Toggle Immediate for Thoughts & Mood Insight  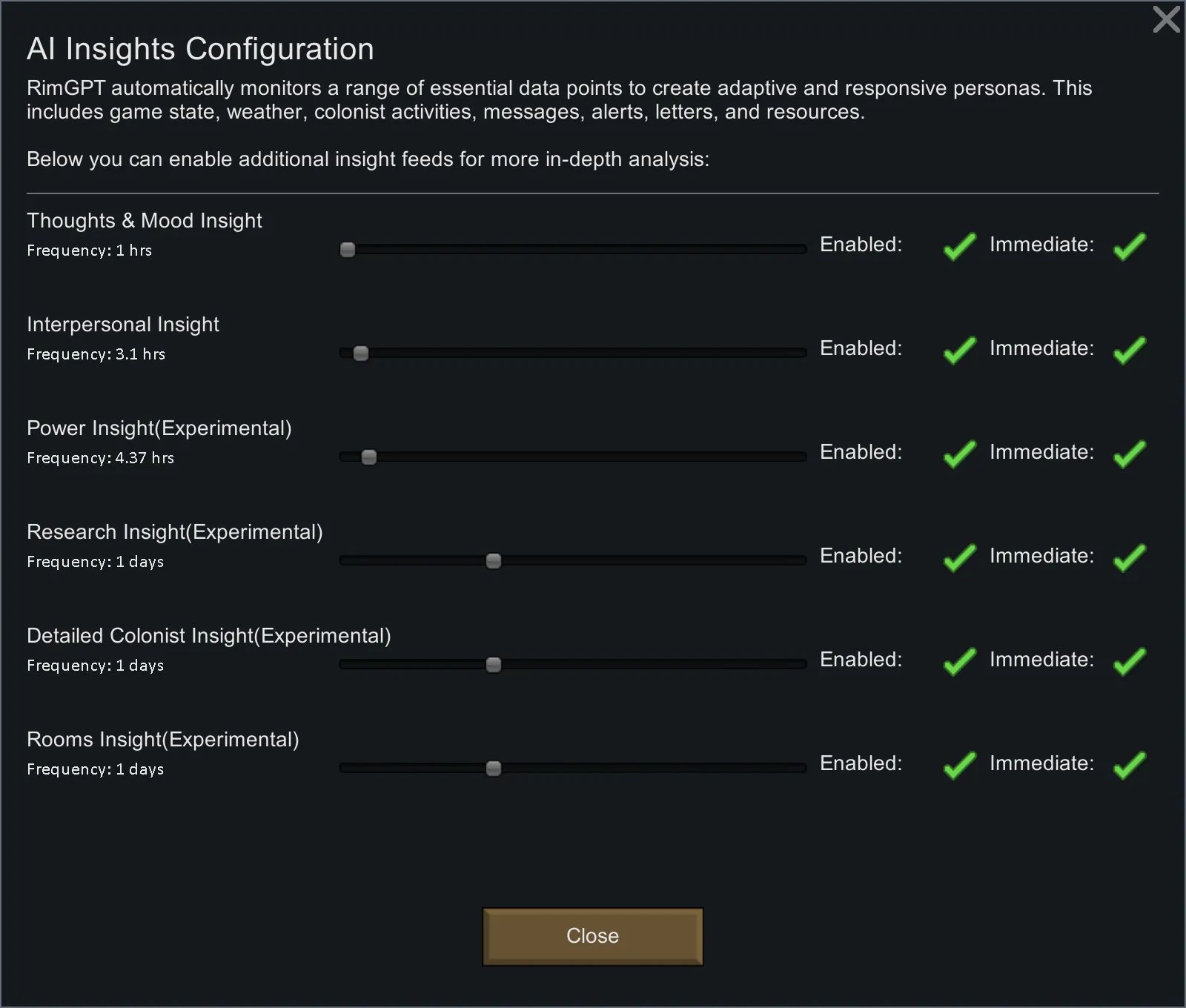[1129, 246]
